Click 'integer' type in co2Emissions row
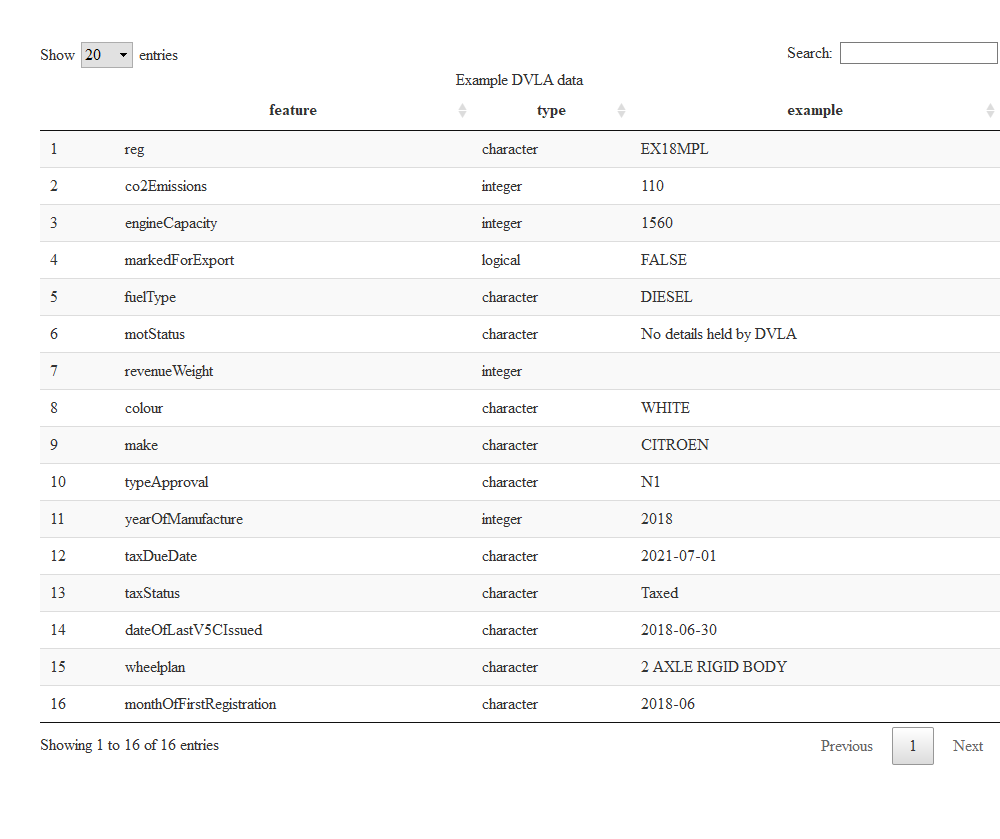The image size is (1000, 839). (501, 186)
